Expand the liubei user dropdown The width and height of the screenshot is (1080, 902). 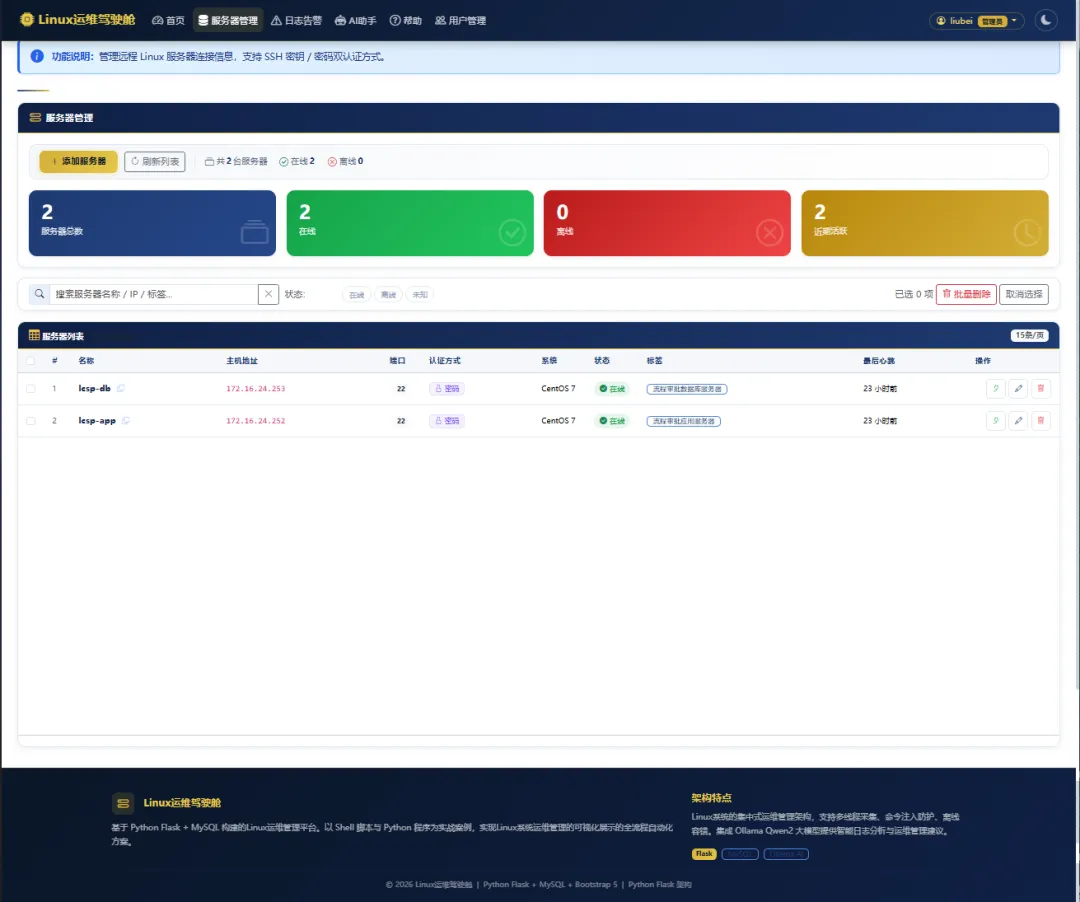[977, 21]
